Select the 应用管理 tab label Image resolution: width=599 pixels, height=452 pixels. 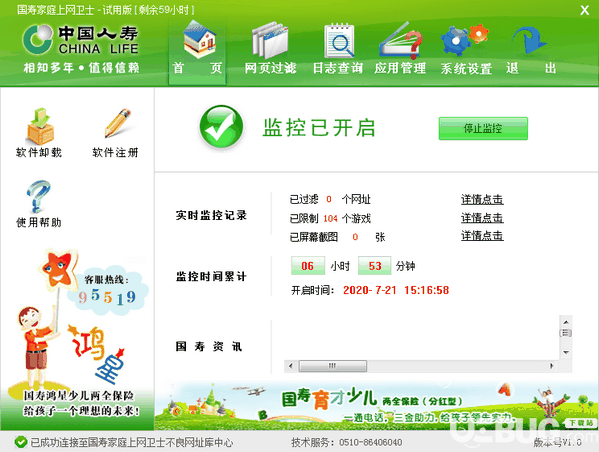pos(400,68)
